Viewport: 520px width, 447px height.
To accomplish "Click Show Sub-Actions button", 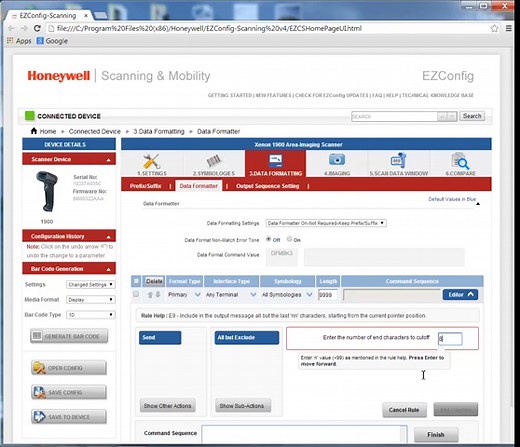I will 242,406.
